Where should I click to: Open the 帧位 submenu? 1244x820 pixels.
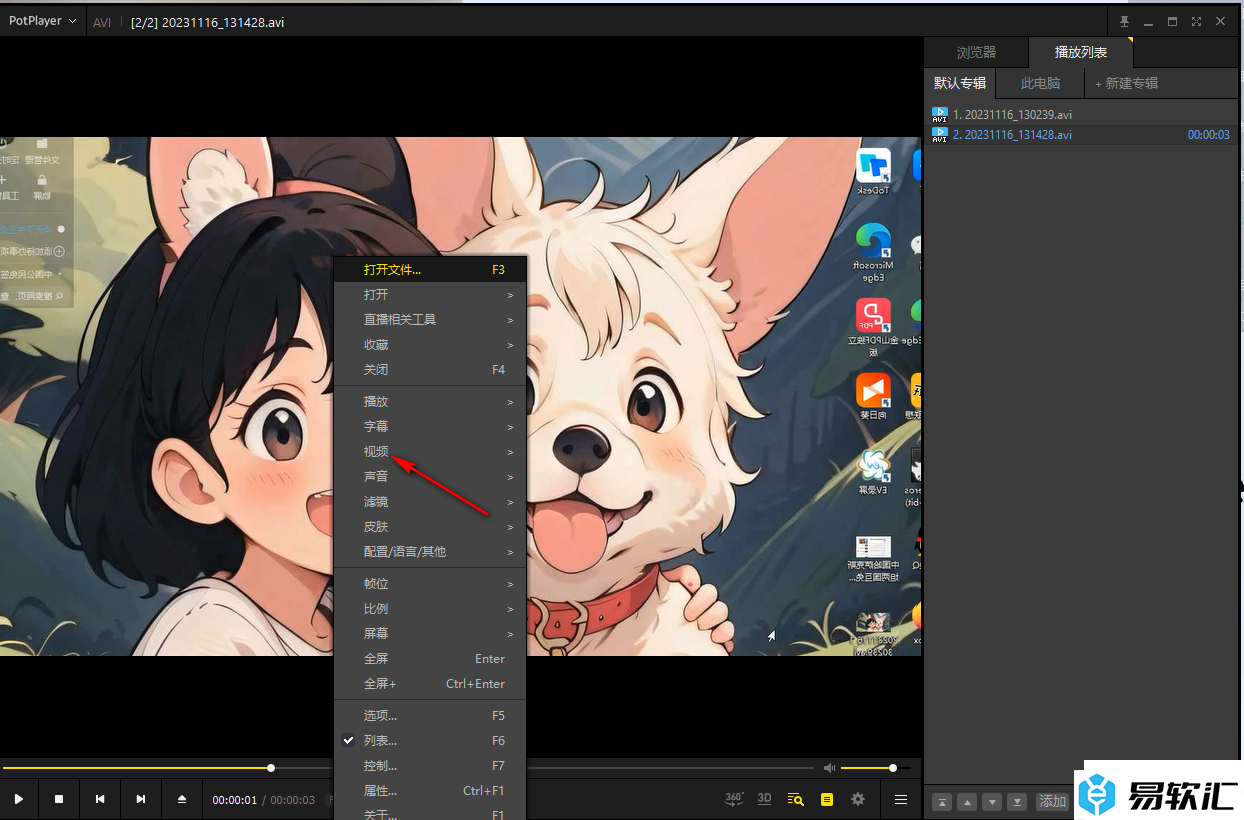click(429, 583)
